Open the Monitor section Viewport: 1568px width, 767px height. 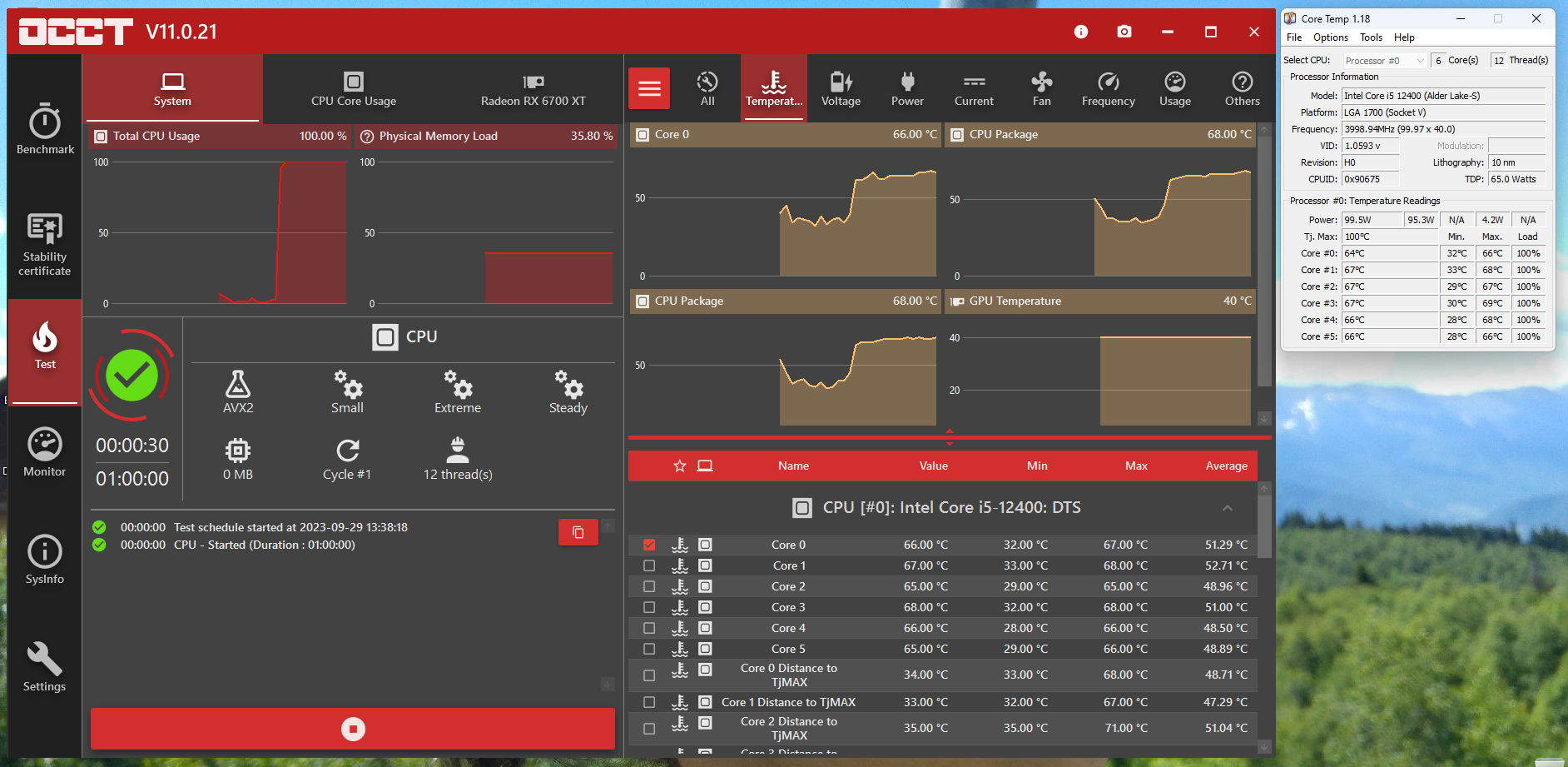(x=45, y=453)
